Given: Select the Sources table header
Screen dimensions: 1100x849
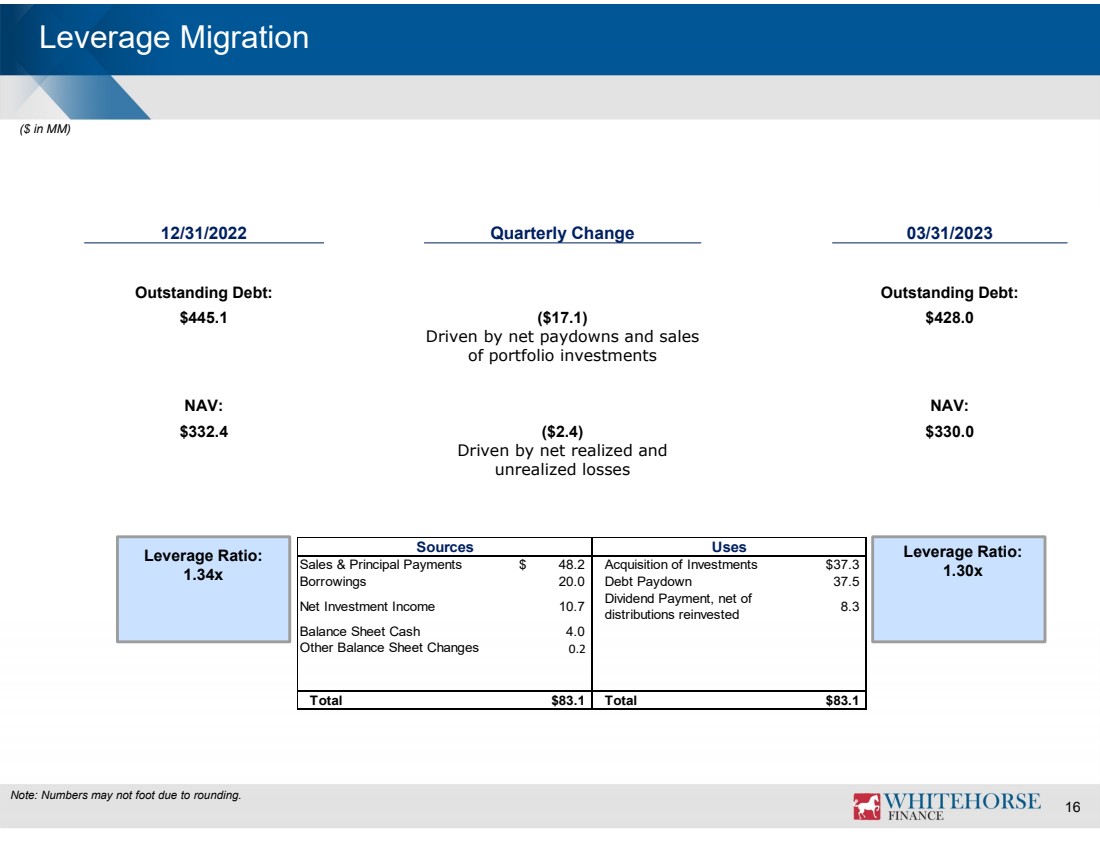Looking at the screenshot, I should pyautogui.click(x=444, y=547).
